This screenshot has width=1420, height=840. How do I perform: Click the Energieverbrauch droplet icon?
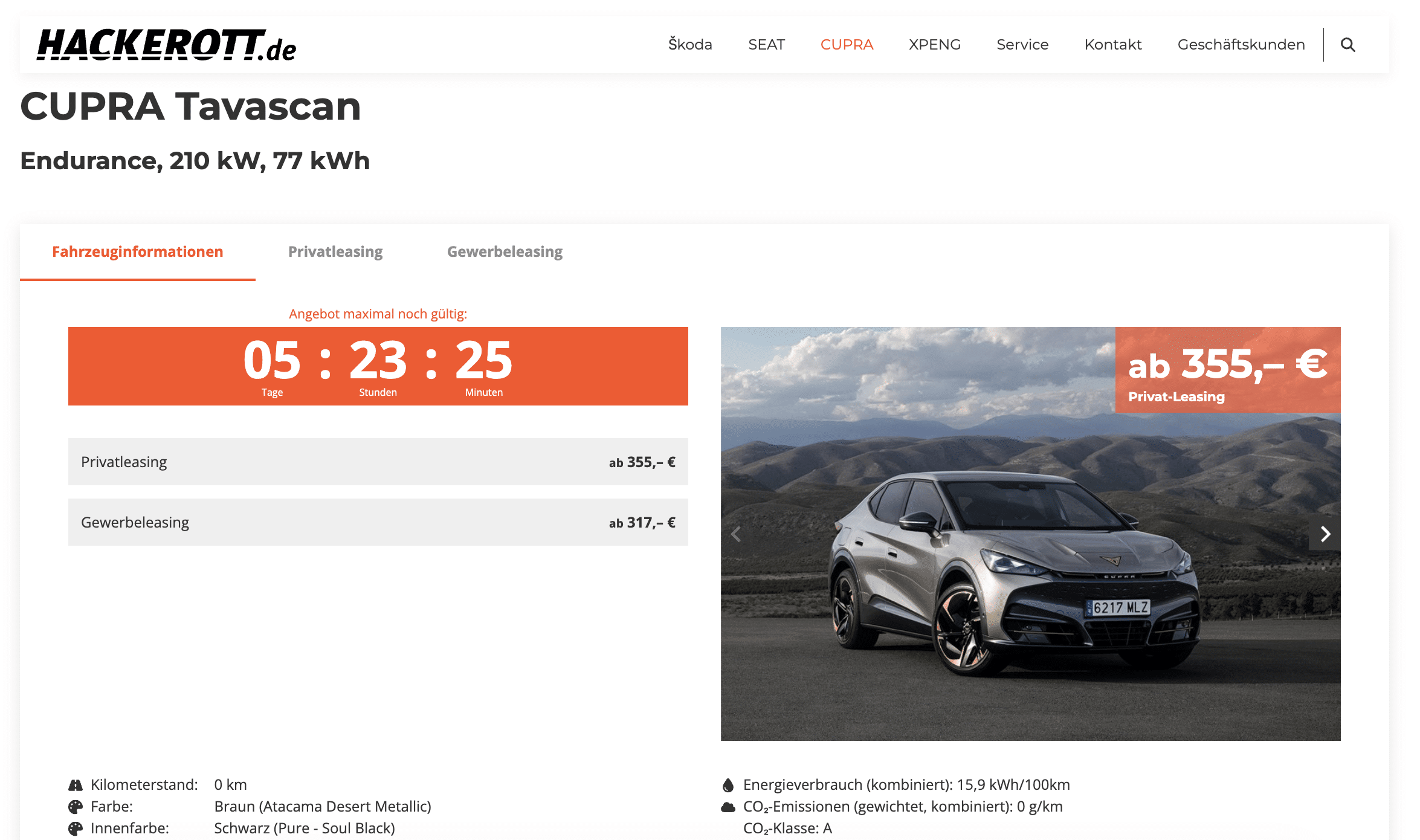tap(728, 785)
